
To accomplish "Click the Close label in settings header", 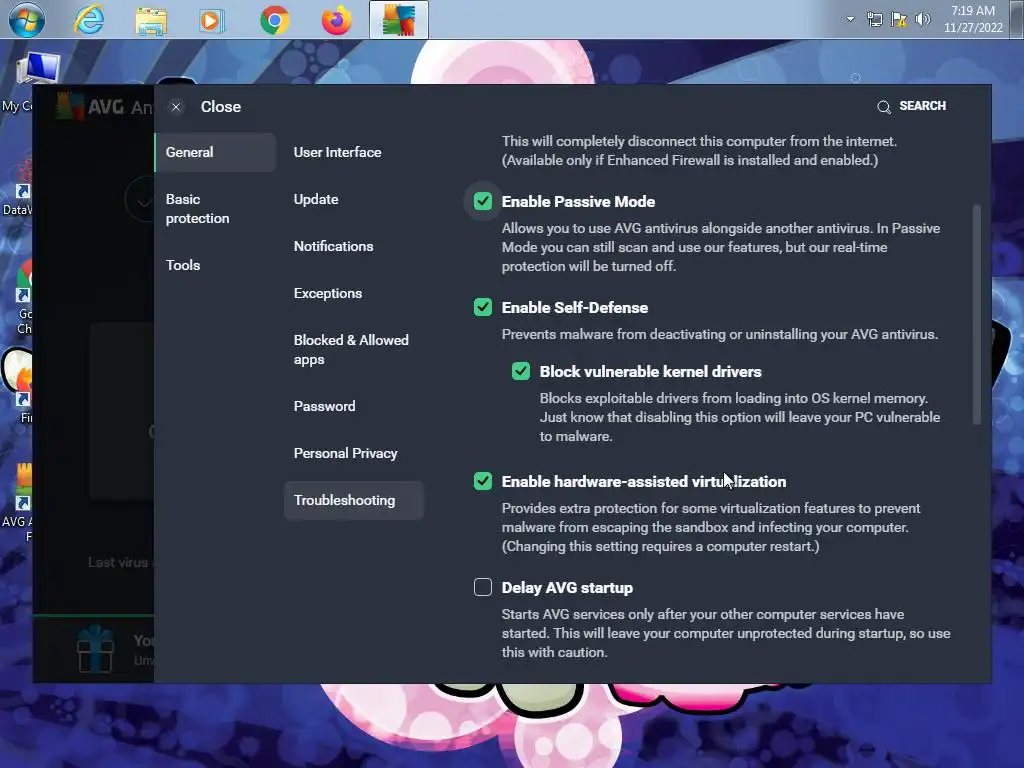I will [x=221, y=106].
